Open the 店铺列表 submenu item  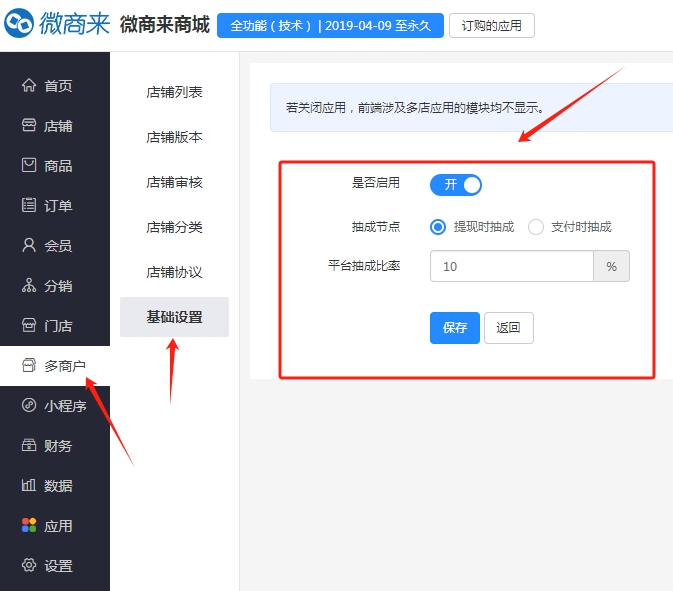(174, 92)
